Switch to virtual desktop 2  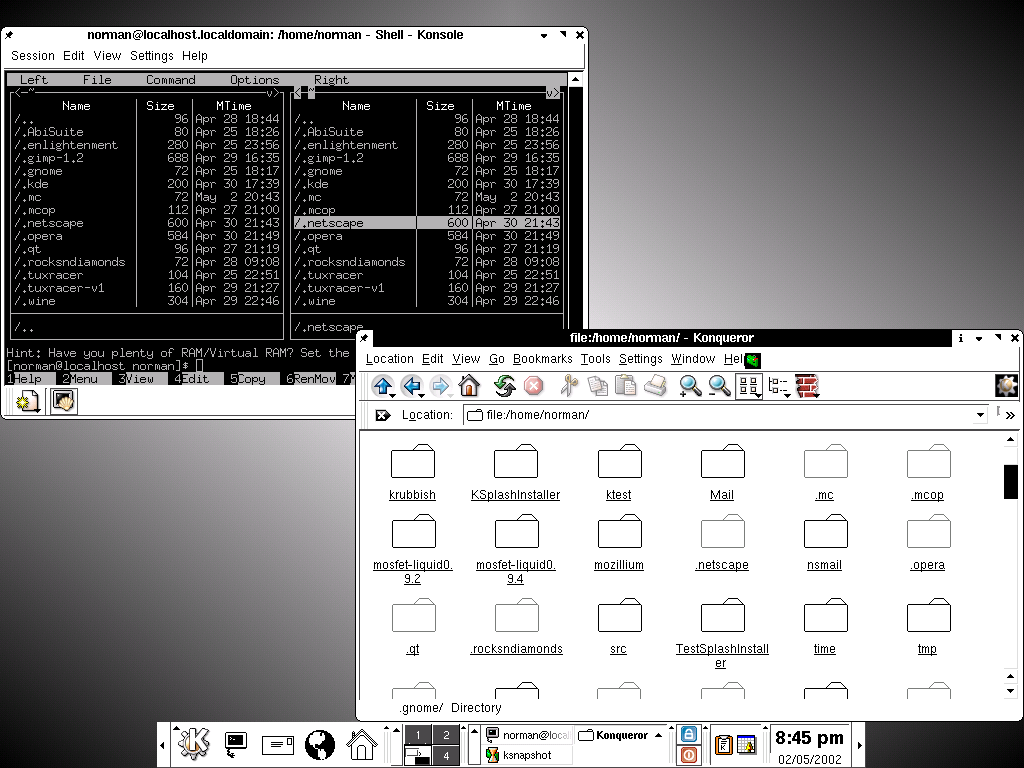pyautogui.click(x=446, y=735)
